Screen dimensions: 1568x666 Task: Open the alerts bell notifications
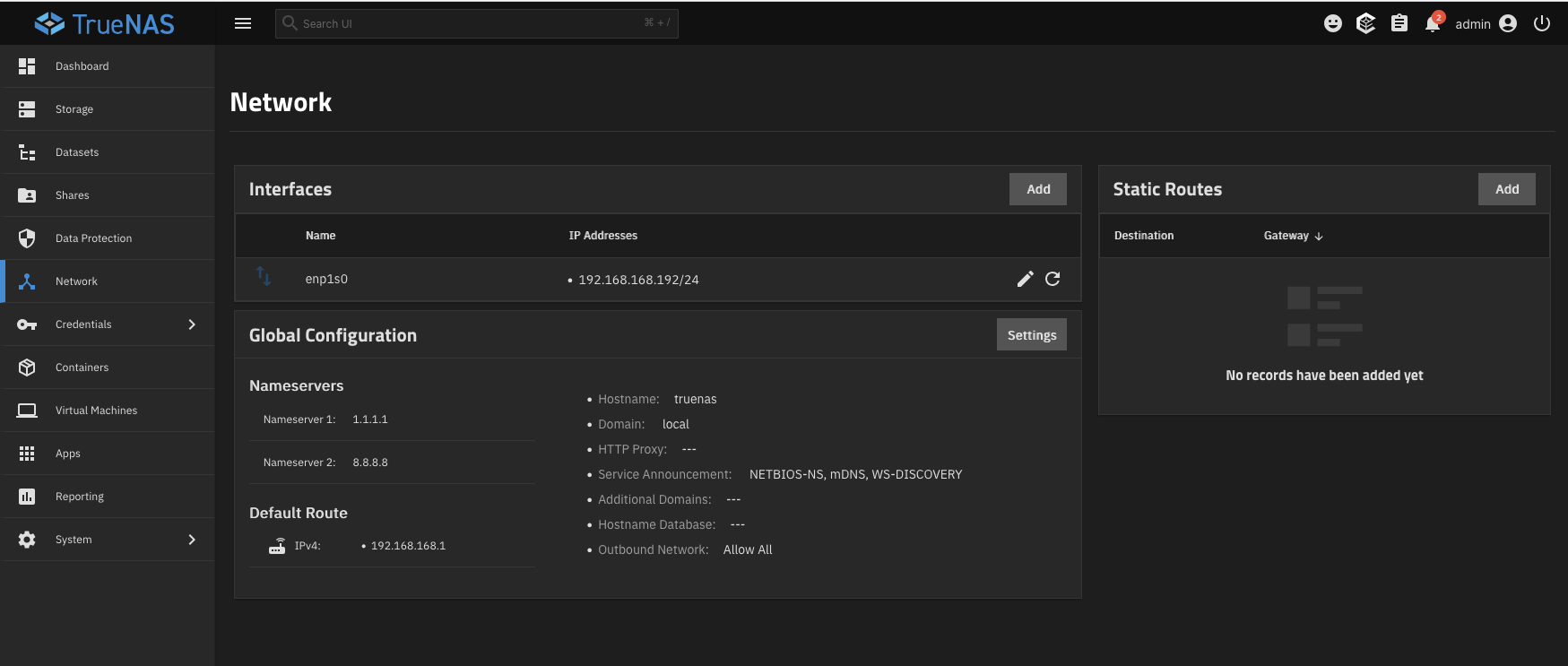point(1433,23)
